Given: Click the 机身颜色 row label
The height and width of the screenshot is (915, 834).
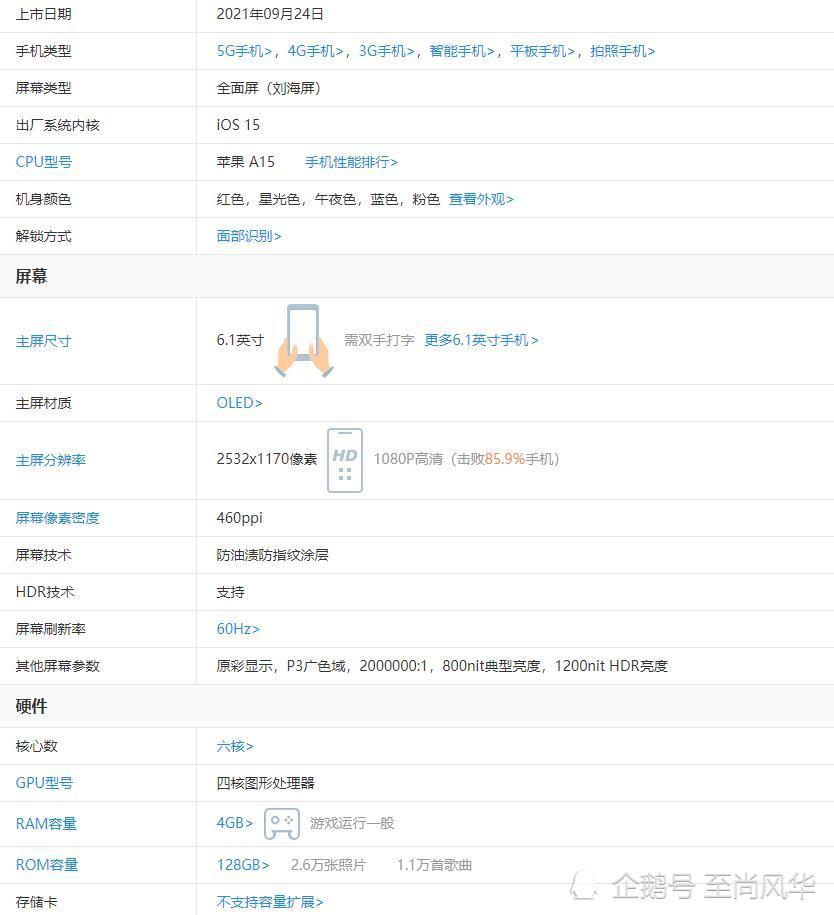Looking at the screenshot, I should (44, 200).
